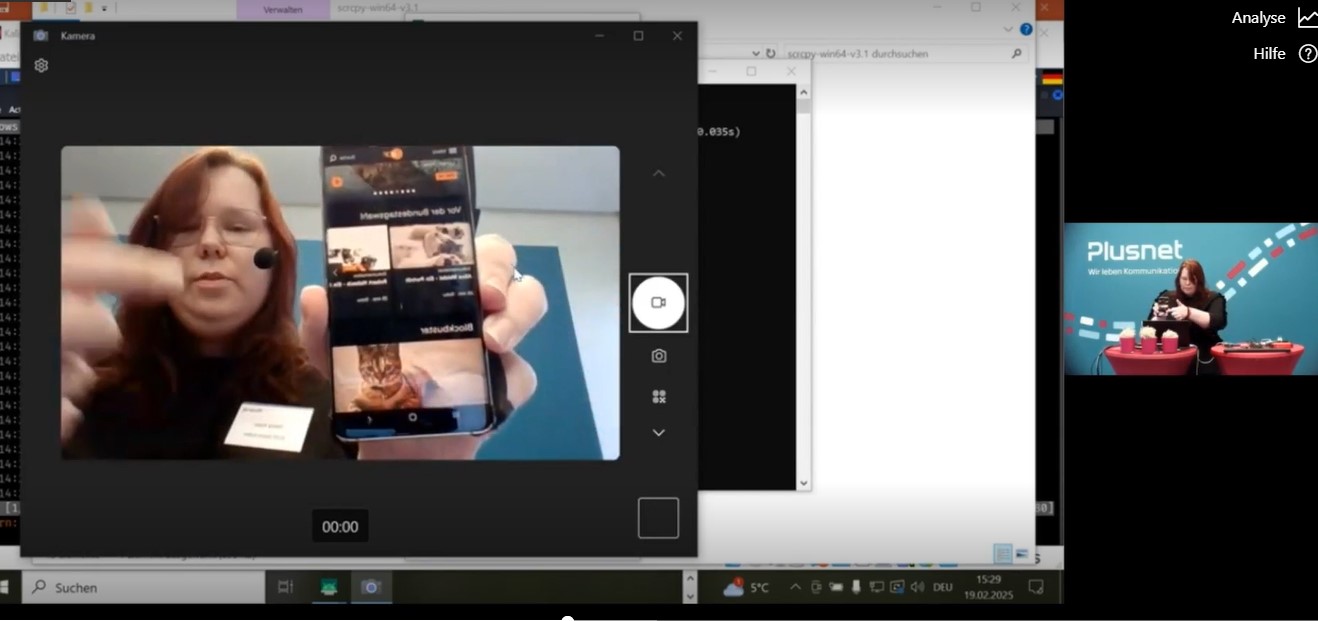
Task: Open the last capture thumbnail square
Action: tap(658, 518)
